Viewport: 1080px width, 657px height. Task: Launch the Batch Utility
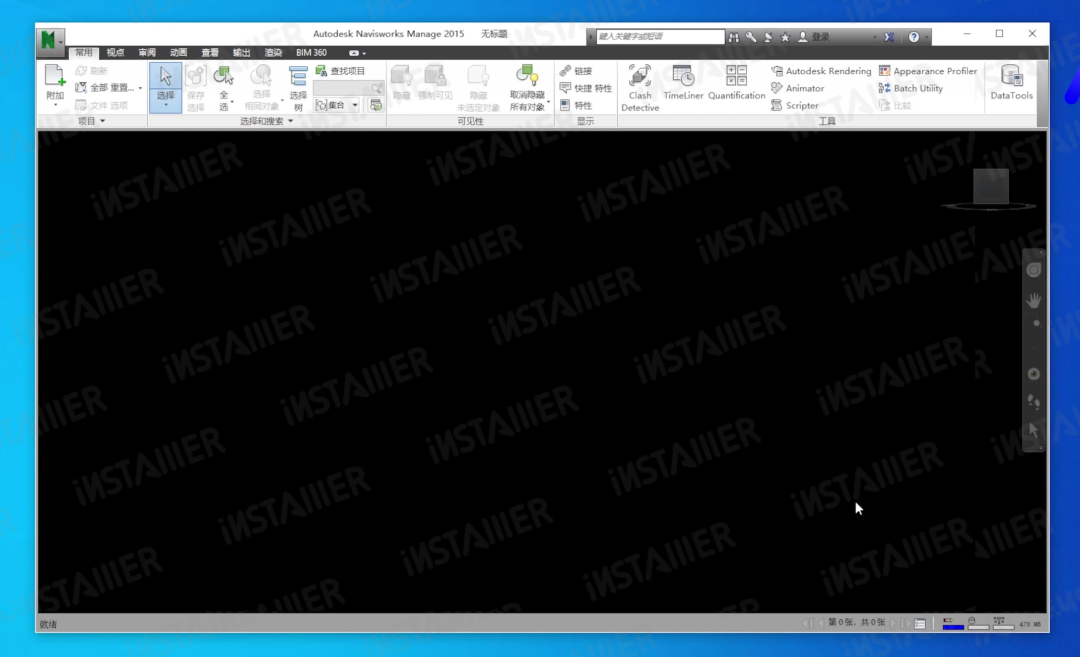[911, 88]
